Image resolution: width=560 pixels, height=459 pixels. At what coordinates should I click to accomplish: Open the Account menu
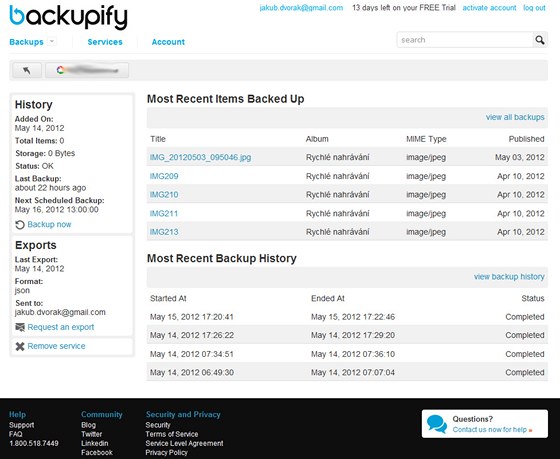coord(168,42)
